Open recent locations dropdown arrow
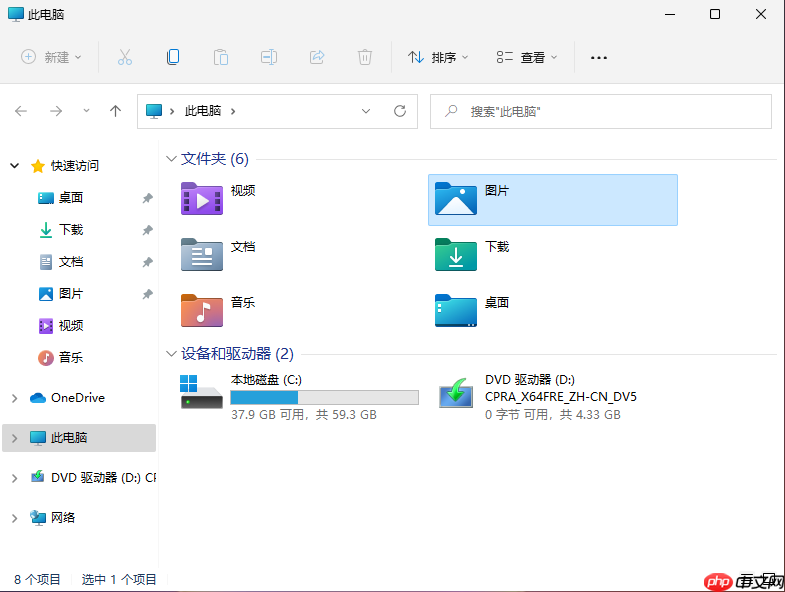This screenshot has height=592, width=785. pyautogui.click(x=86, y=111)
